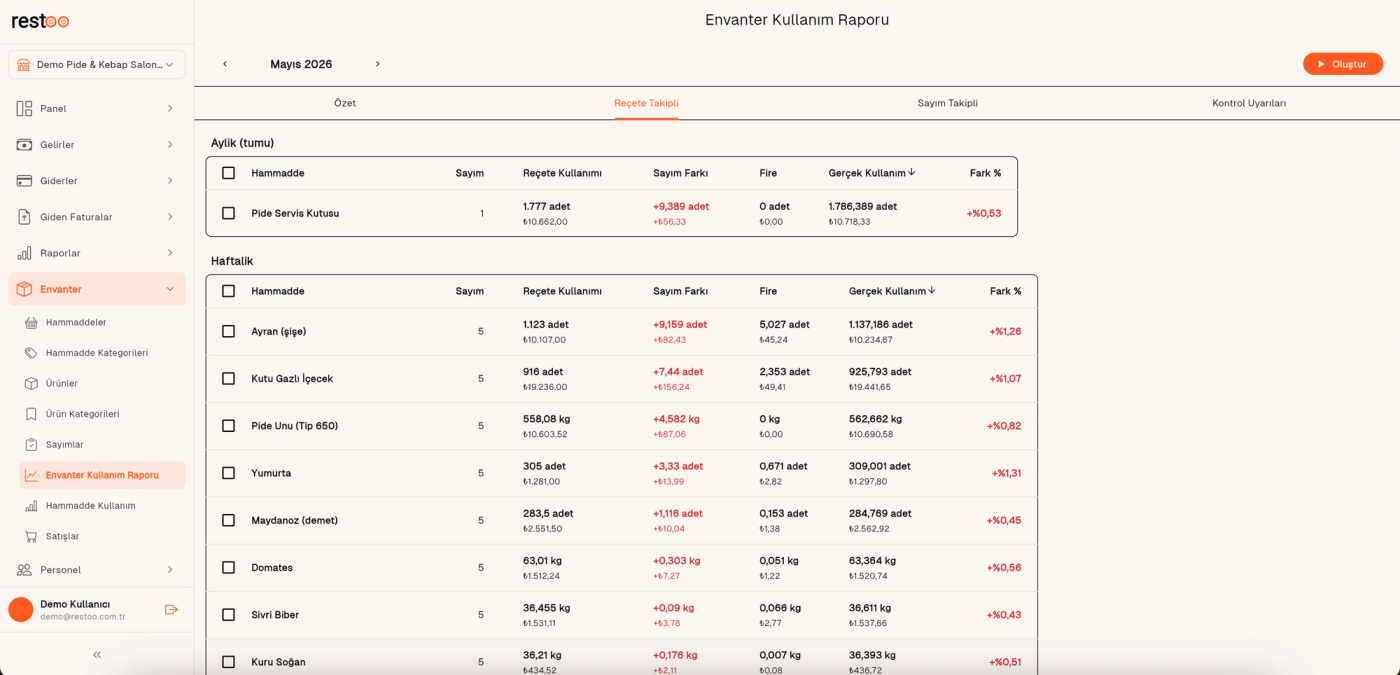Collapse the Envanter section chevron
Screen dimensions: 1400x675
pyautogui.click(x=170, y=289)
